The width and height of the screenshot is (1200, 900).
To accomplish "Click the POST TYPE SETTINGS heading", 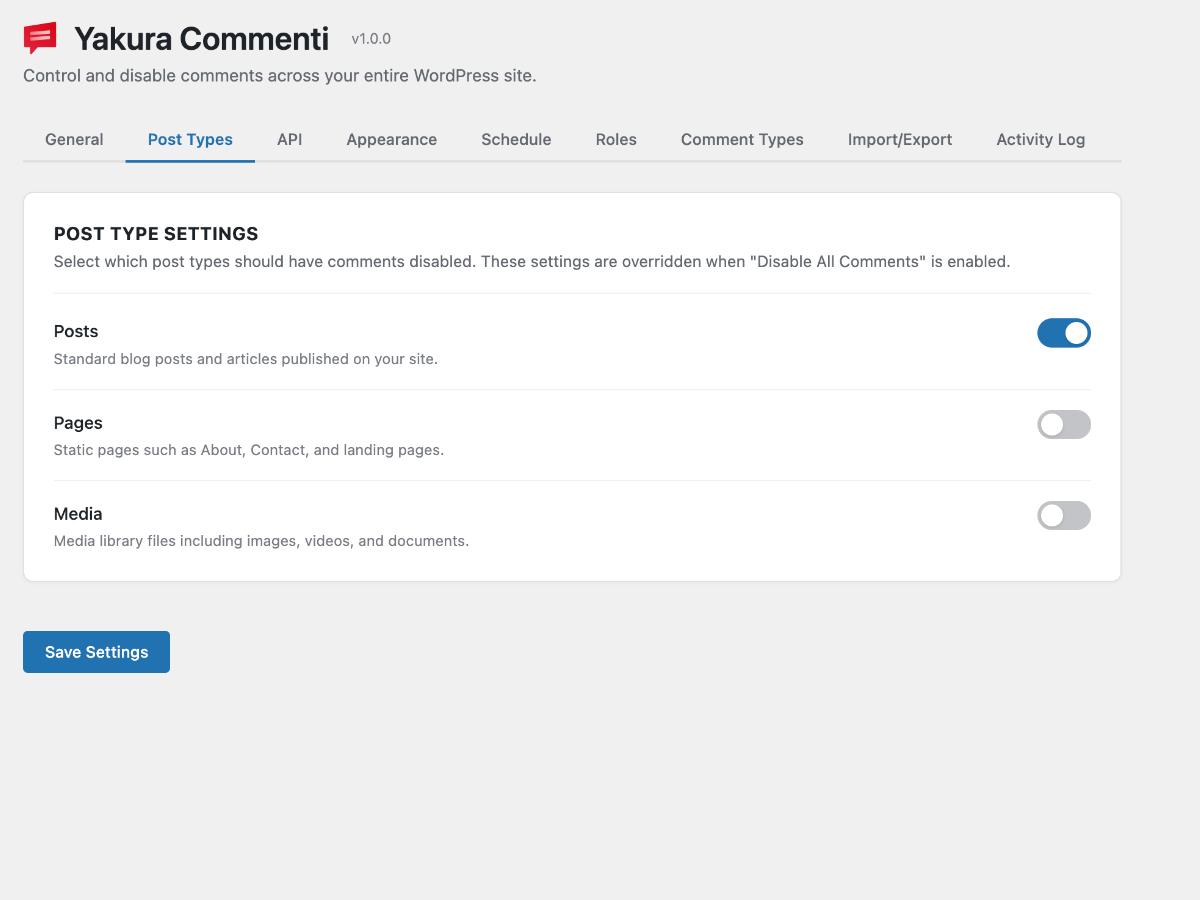I will (156, 233).
